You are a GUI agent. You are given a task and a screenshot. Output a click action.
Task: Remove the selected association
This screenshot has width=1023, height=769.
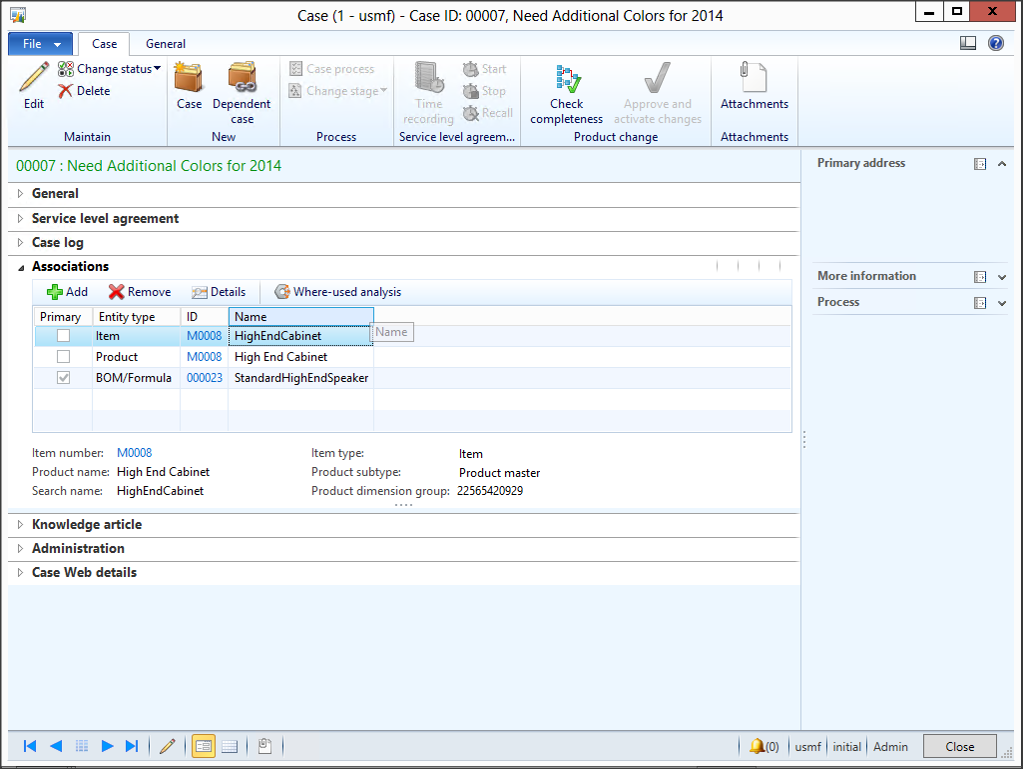(x=116, y=292)
